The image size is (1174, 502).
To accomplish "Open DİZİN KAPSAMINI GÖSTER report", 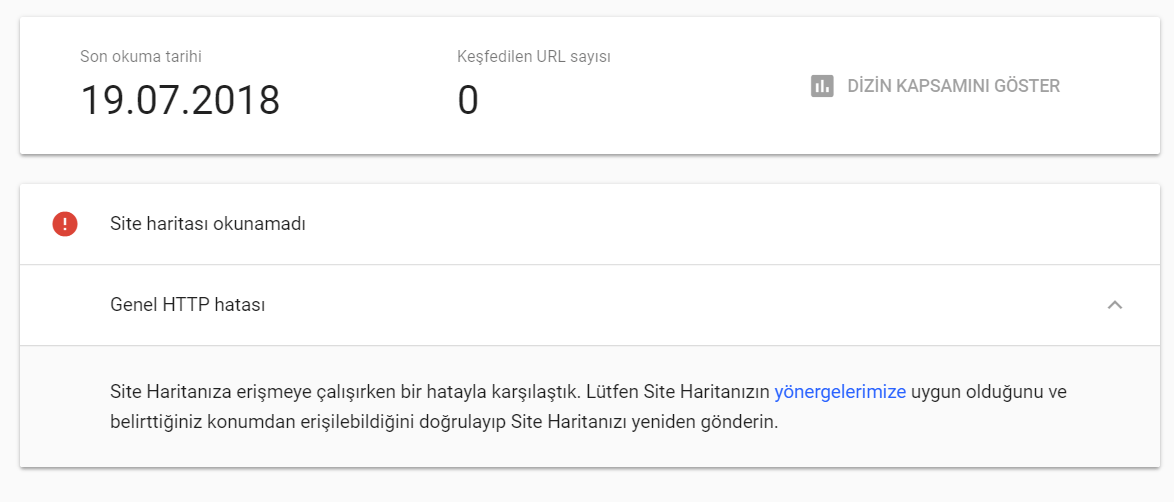I will click(x=952, y=86).
